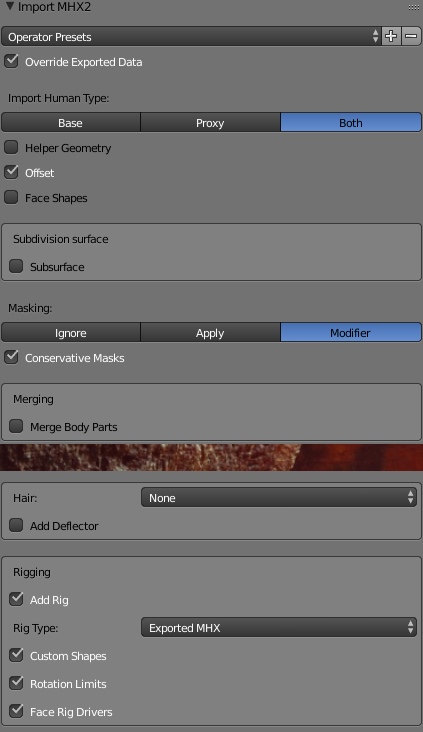The height and width of the screenshot is (732, 423).
Task: Select Base human type
Action: tap(71, 123)
